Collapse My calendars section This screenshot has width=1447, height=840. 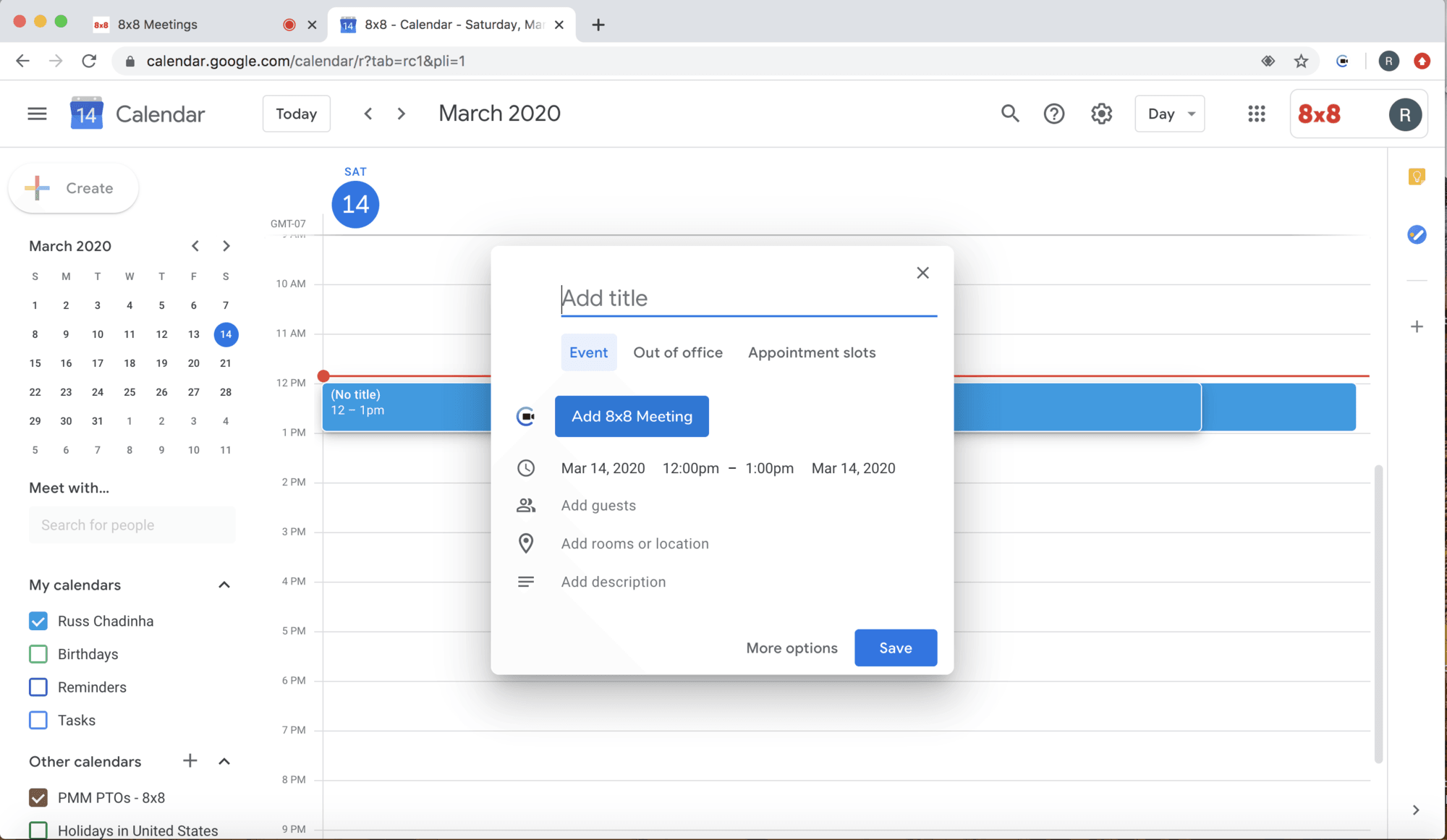(224, 585)
